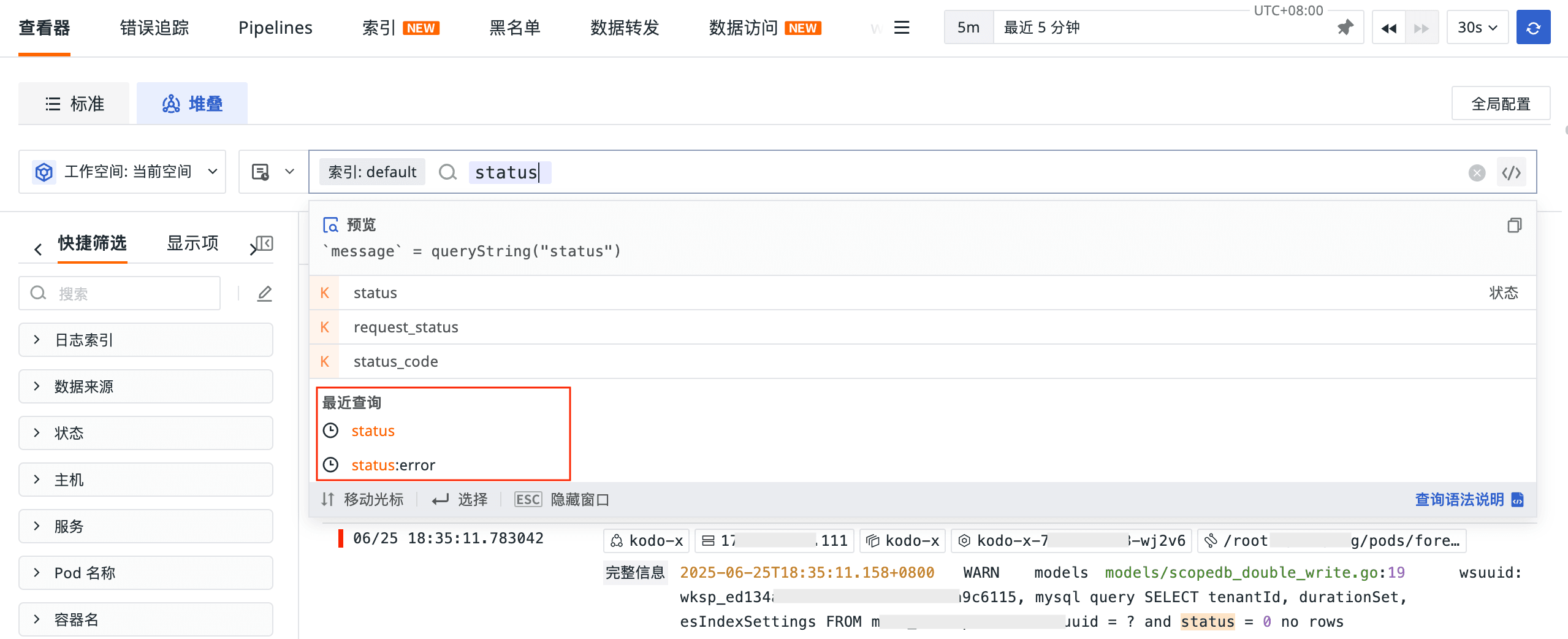1568x639 pixels.
Task: Select the 显示项 tab
Action: [192, 243]
